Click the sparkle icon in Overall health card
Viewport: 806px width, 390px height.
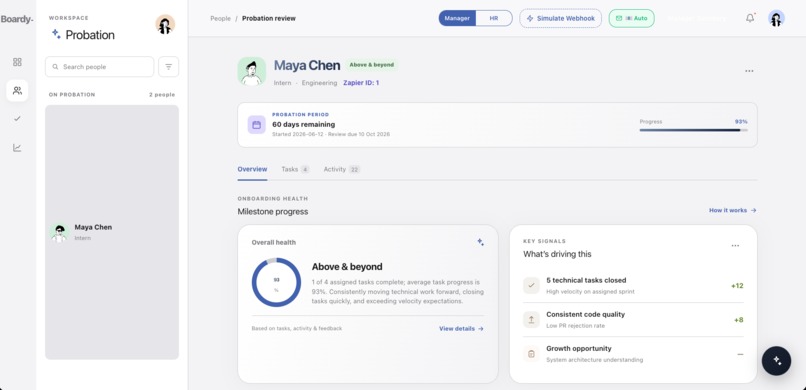(481, 242)
